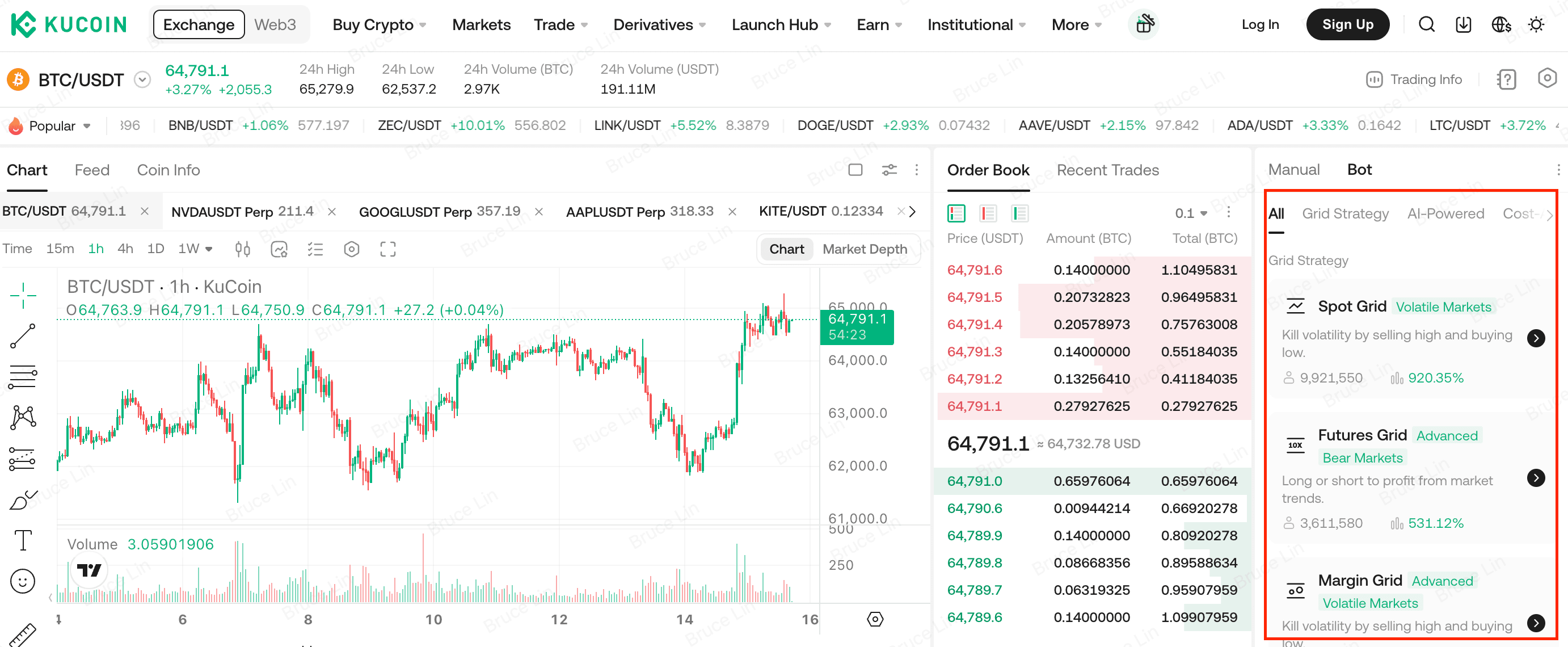Open chart panel three-dot menu
1568x647 pixels.
point(917,170)
